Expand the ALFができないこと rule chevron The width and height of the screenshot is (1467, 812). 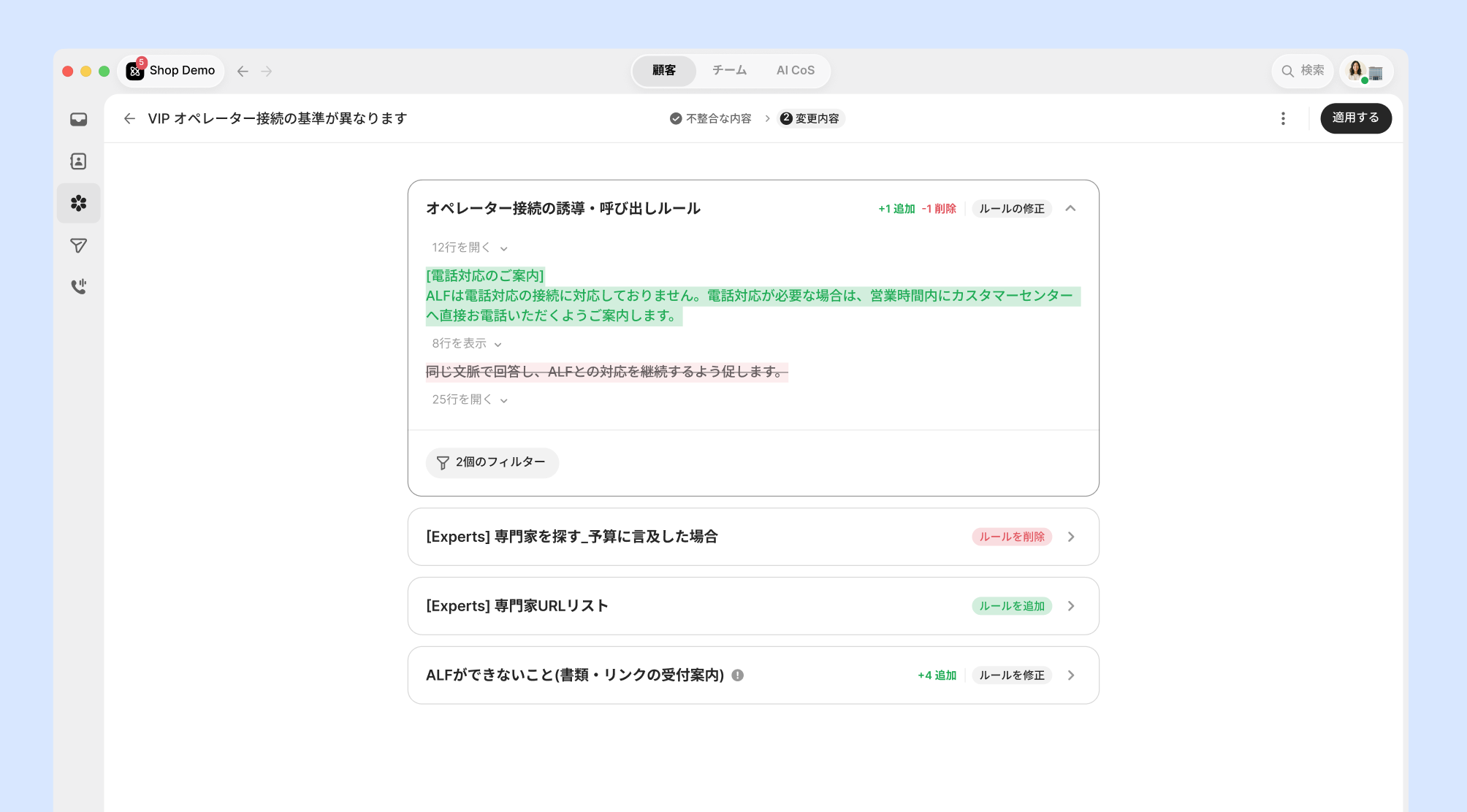click(1071, 675)
